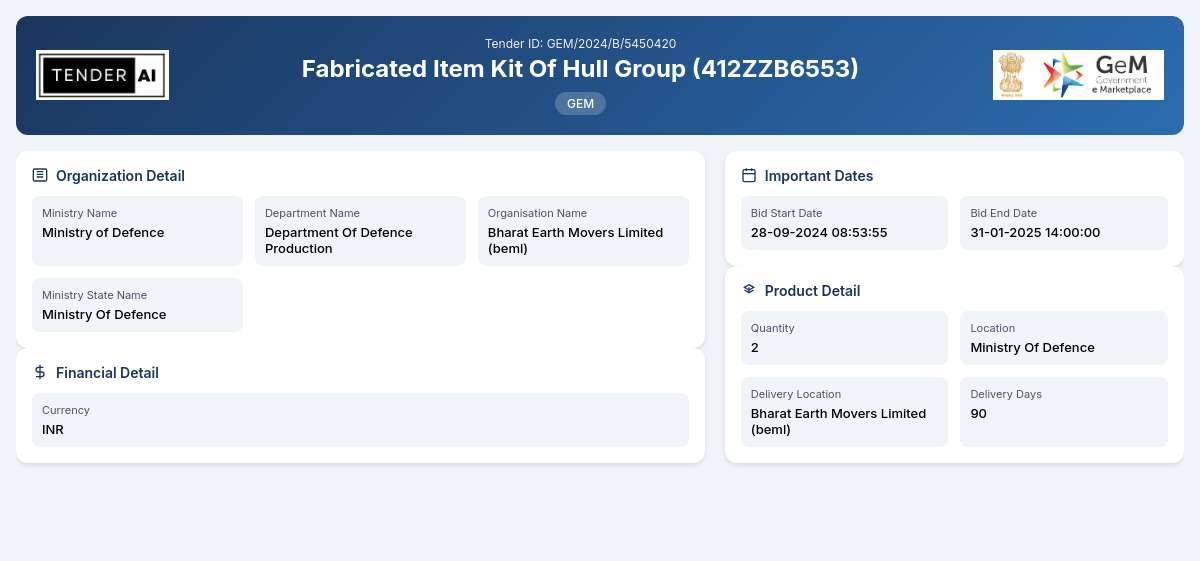
Task: Select the Currency INR field
Action: click(360, 420)
